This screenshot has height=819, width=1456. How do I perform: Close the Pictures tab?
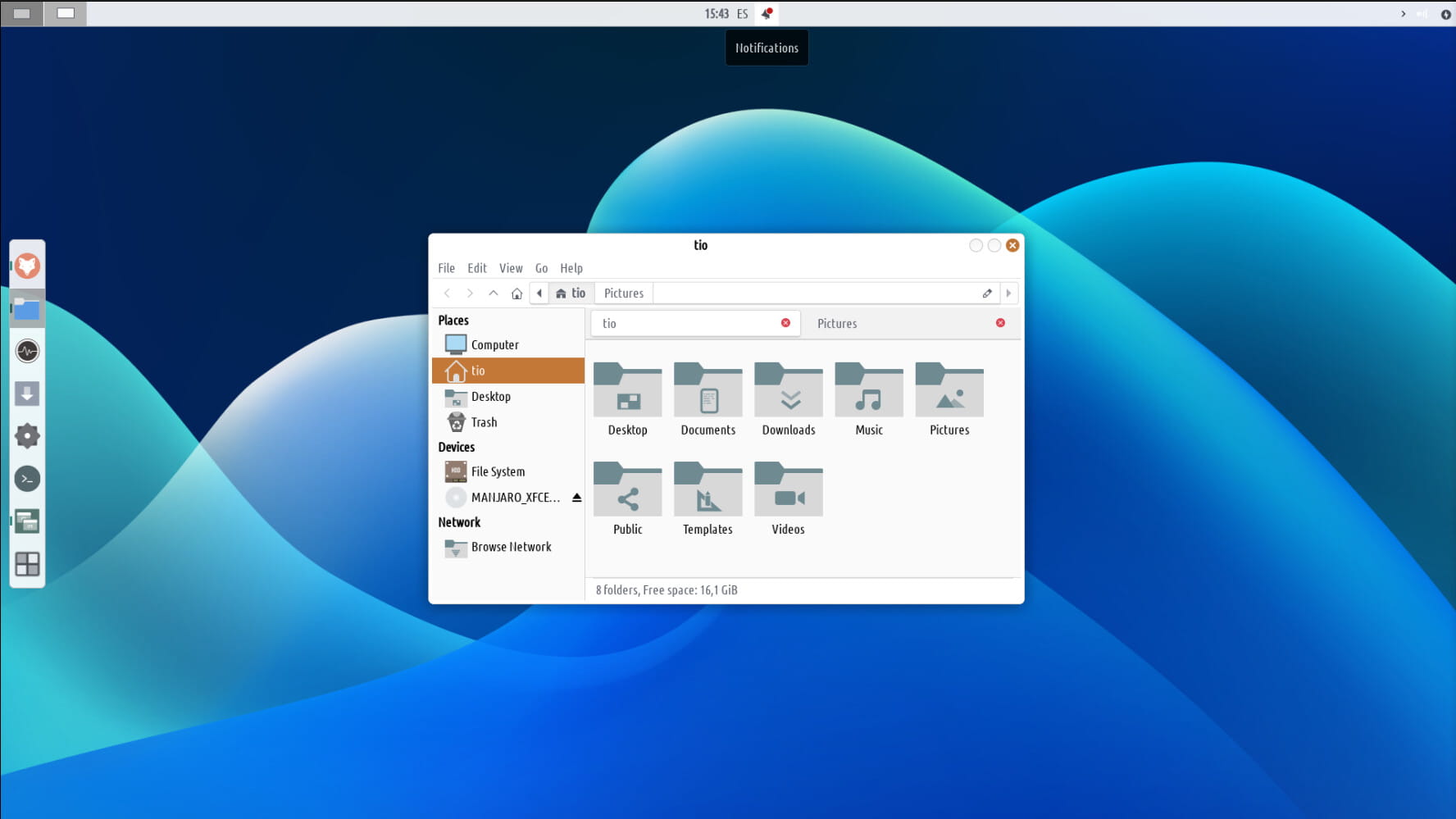click(1000, 323)
